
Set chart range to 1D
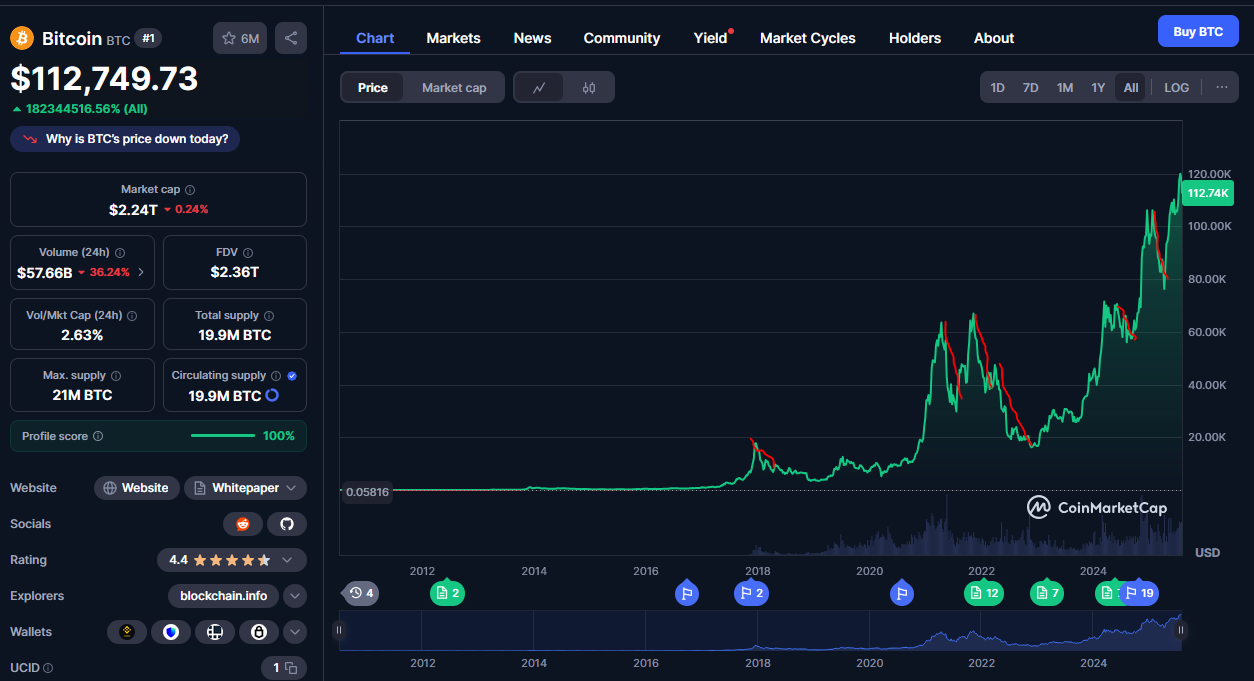point(998,88)
